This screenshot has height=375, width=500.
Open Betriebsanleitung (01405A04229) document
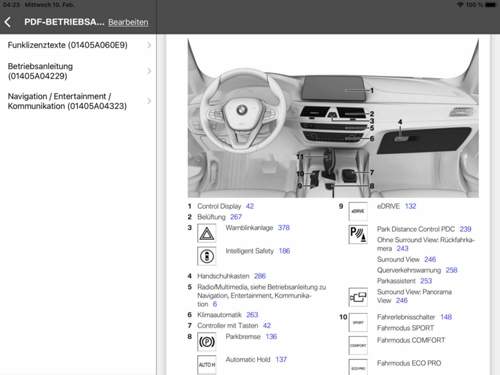coord(78,71)
